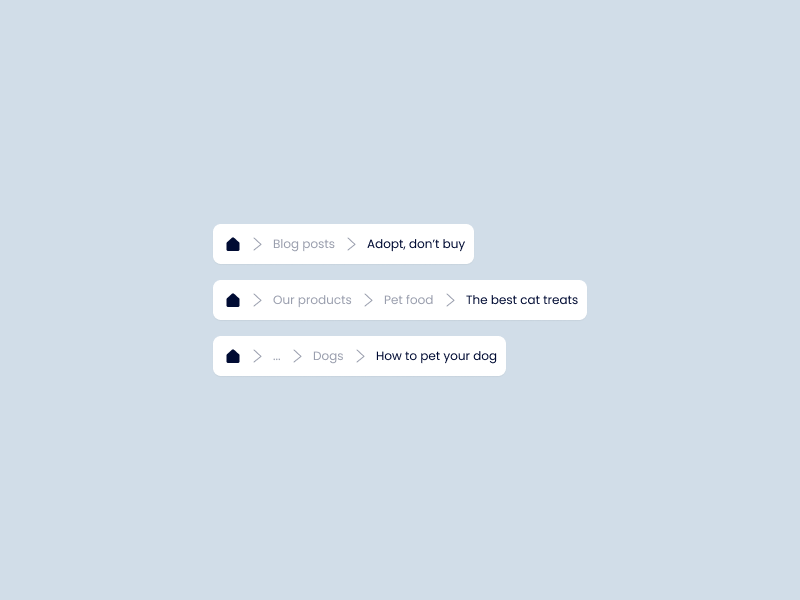Open the Dogs breadcrumb link
The width and height of the screenshot is (800, 600).
point(328,356)
